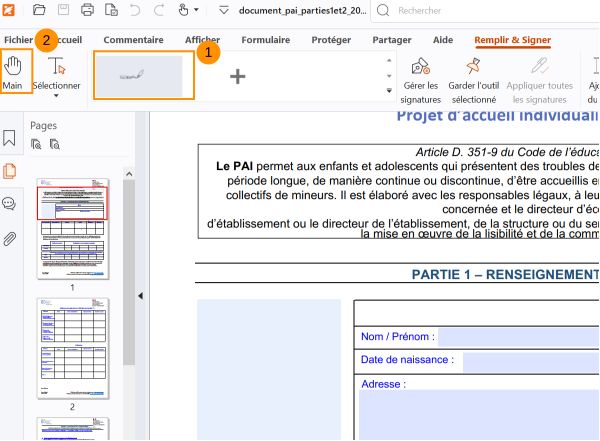Screen dimensions: 600x441
Task: Select page 2 thumbnail
Action: pyautogui.click(x=73, y=348)
